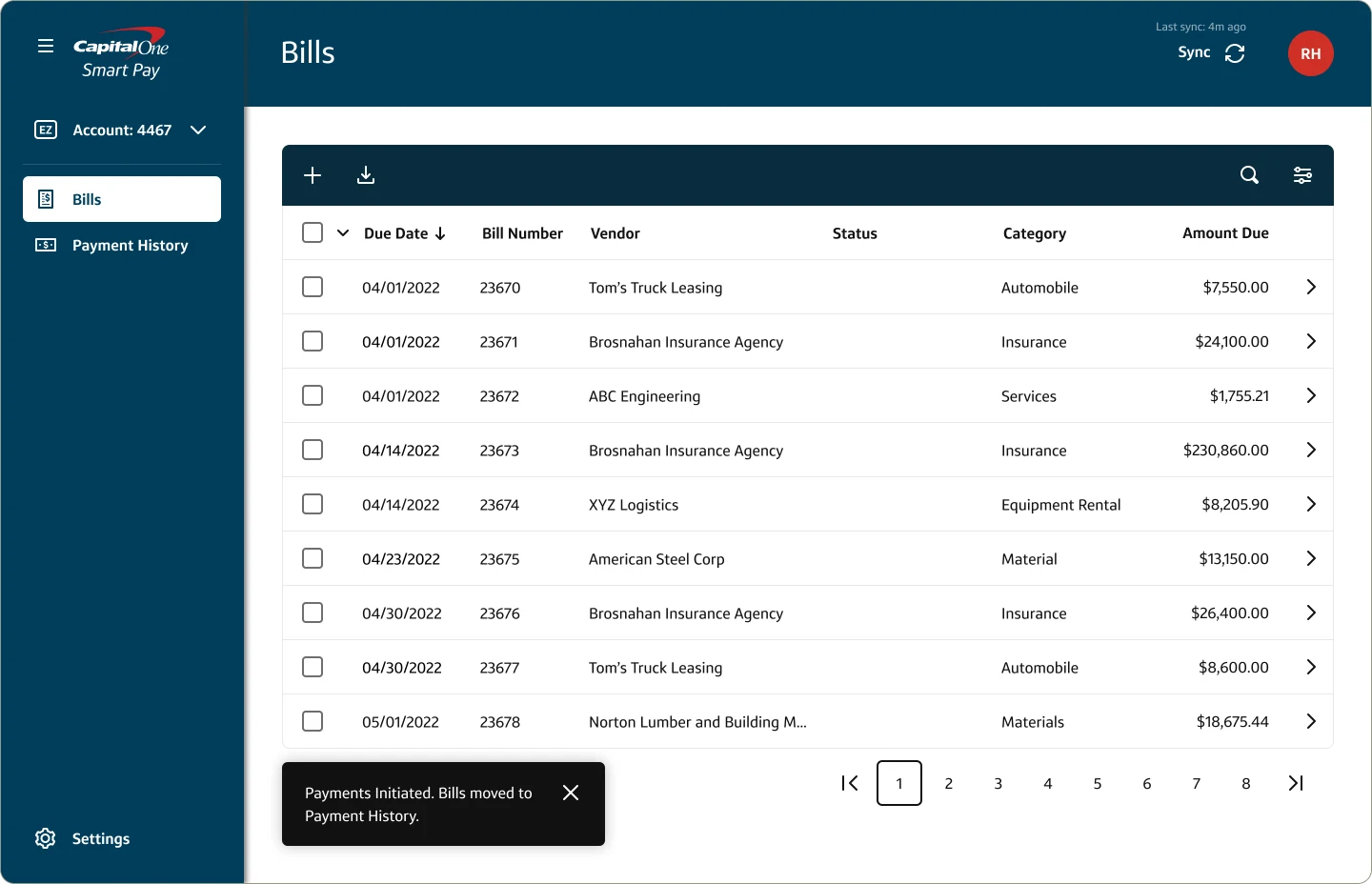Jump to the last page of bills
Screen dimensions: 1372x884
pos(1296,783)
